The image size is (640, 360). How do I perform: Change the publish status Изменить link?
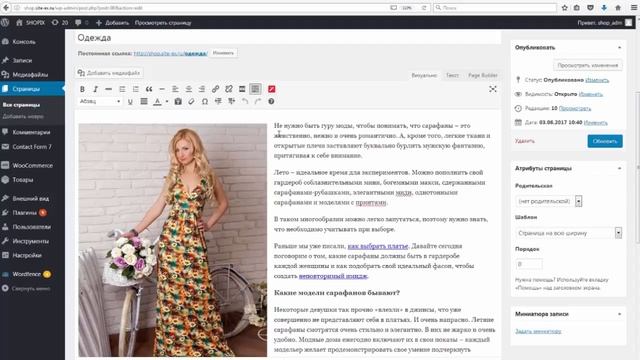point(597,80)
